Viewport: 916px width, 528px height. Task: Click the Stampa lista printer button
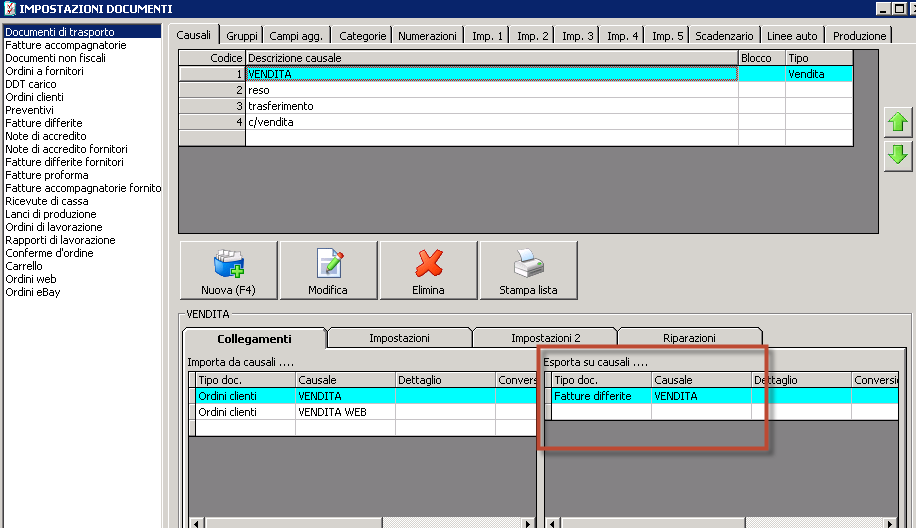pyautogui.click(x=528, y=270)
